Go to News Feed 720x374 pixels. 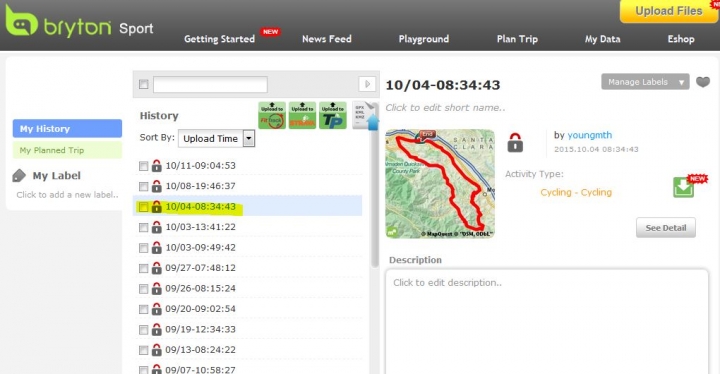tap(327, 39)
